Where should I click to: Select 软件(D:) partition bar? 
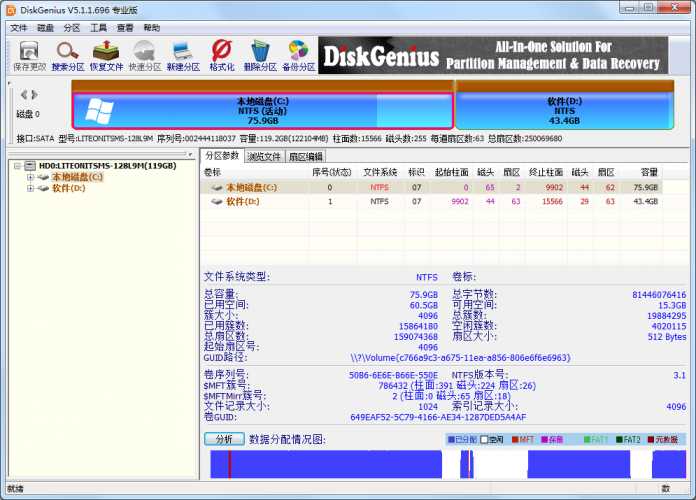[565, 111]
